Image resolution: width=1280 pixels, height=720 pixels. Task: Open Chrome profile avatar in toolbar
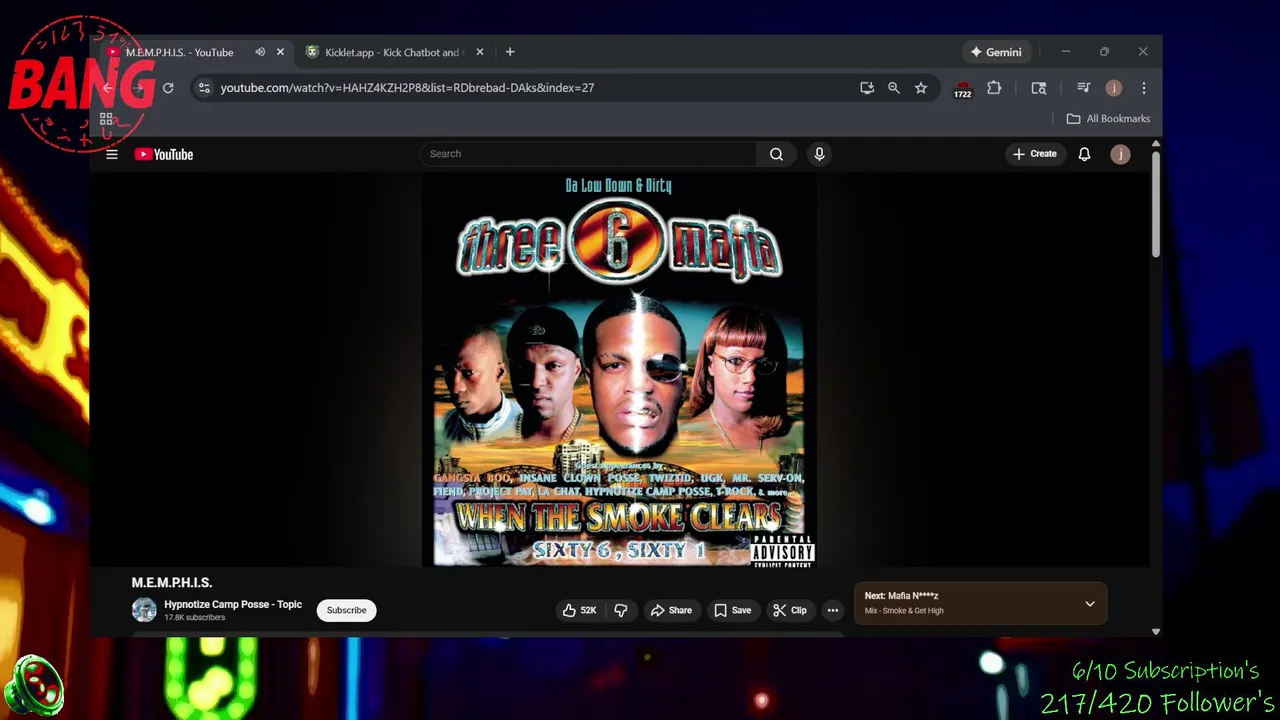(1113, 88)
